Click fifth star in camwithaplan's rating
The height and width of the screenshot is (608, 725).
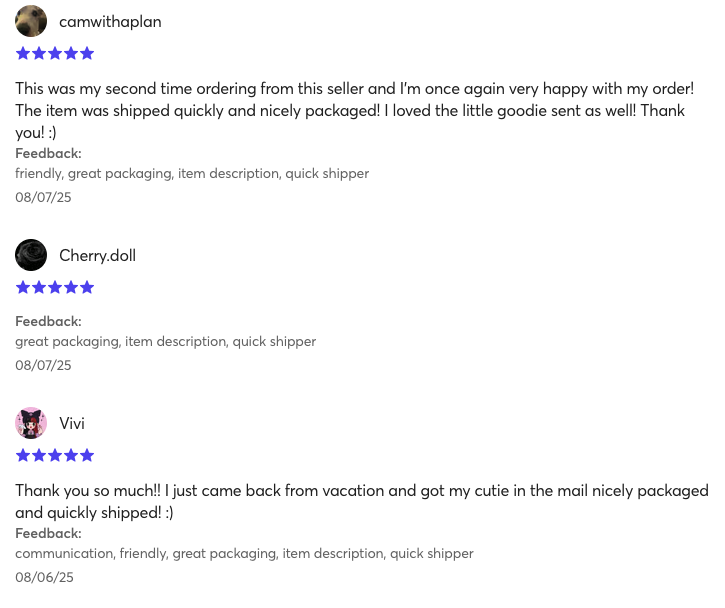point(86,54)
